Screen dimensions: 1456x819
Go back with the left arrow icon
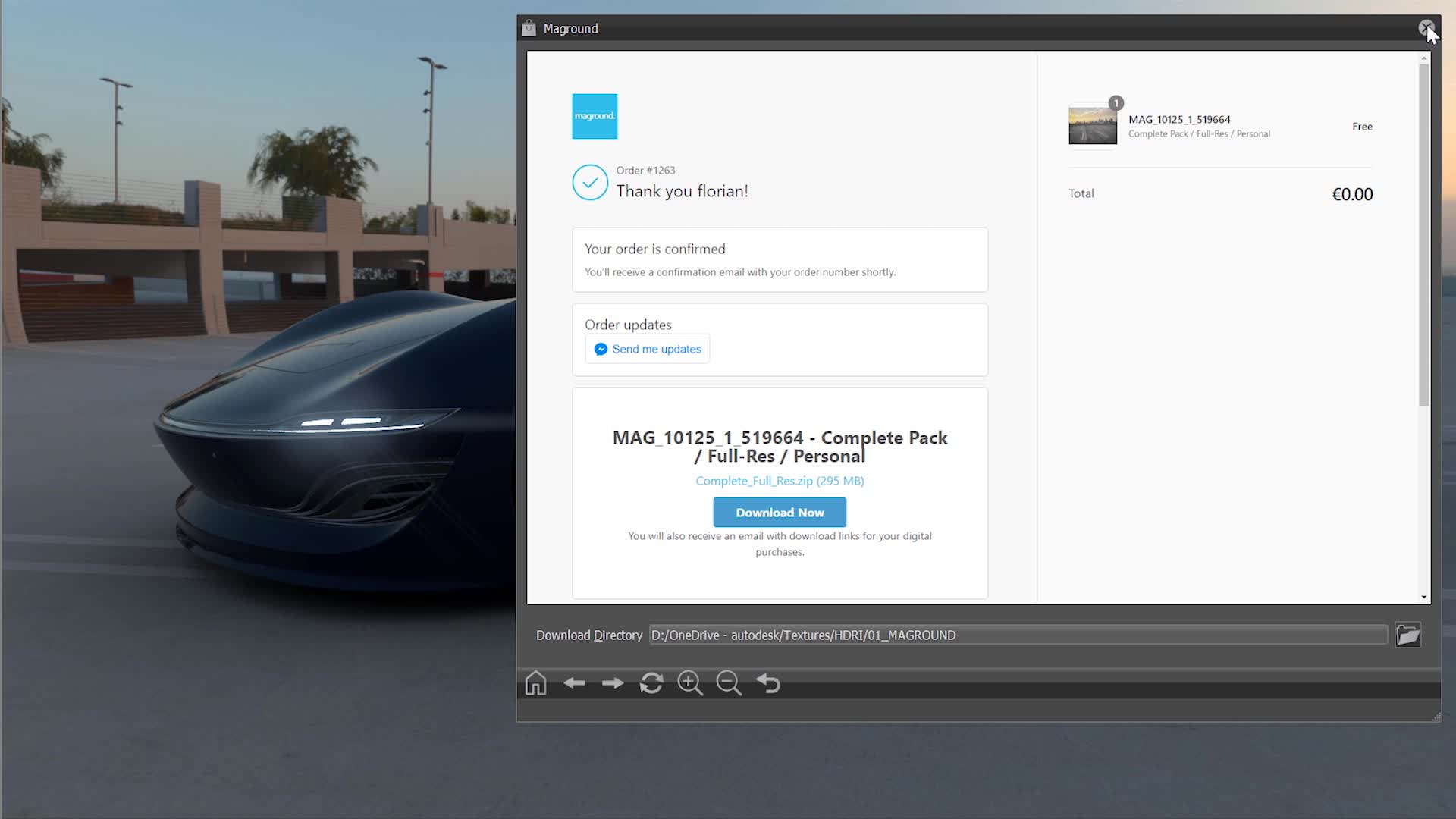[574, 683]
